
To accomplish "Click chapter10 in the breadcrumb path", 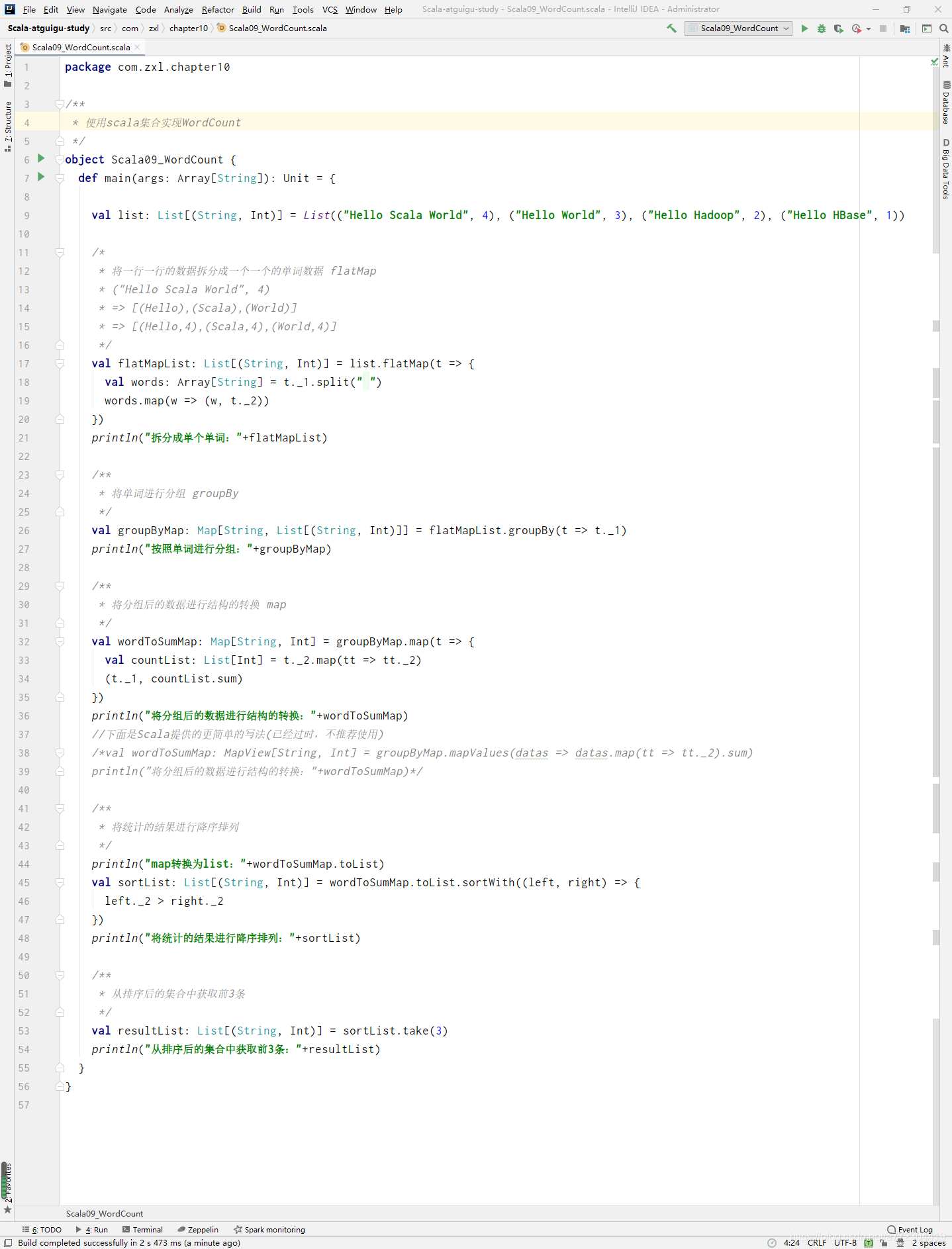I will (x=188, y=28).
